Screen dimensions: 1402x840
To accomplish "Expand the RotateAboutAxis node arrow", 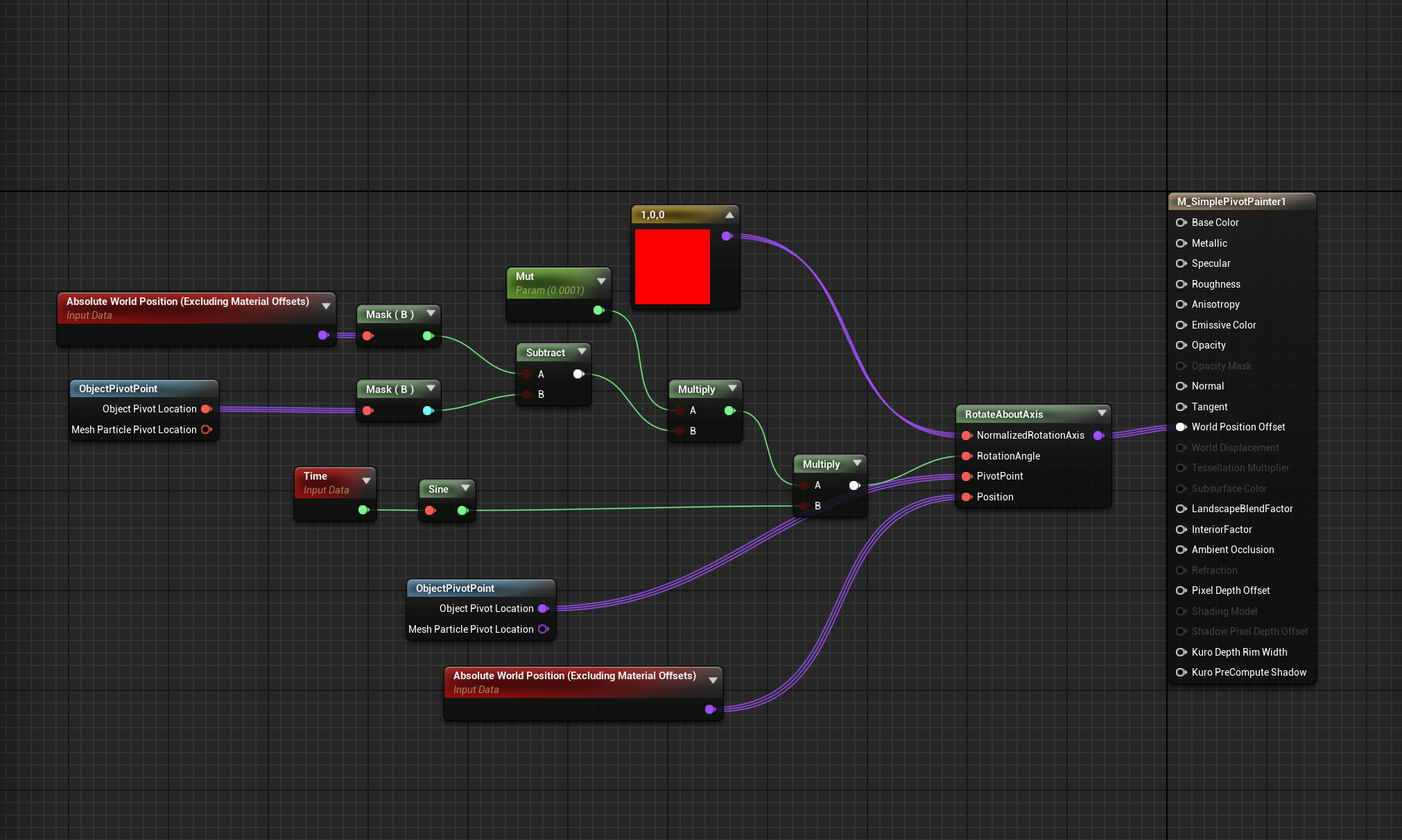I will tap(1102, 414).
